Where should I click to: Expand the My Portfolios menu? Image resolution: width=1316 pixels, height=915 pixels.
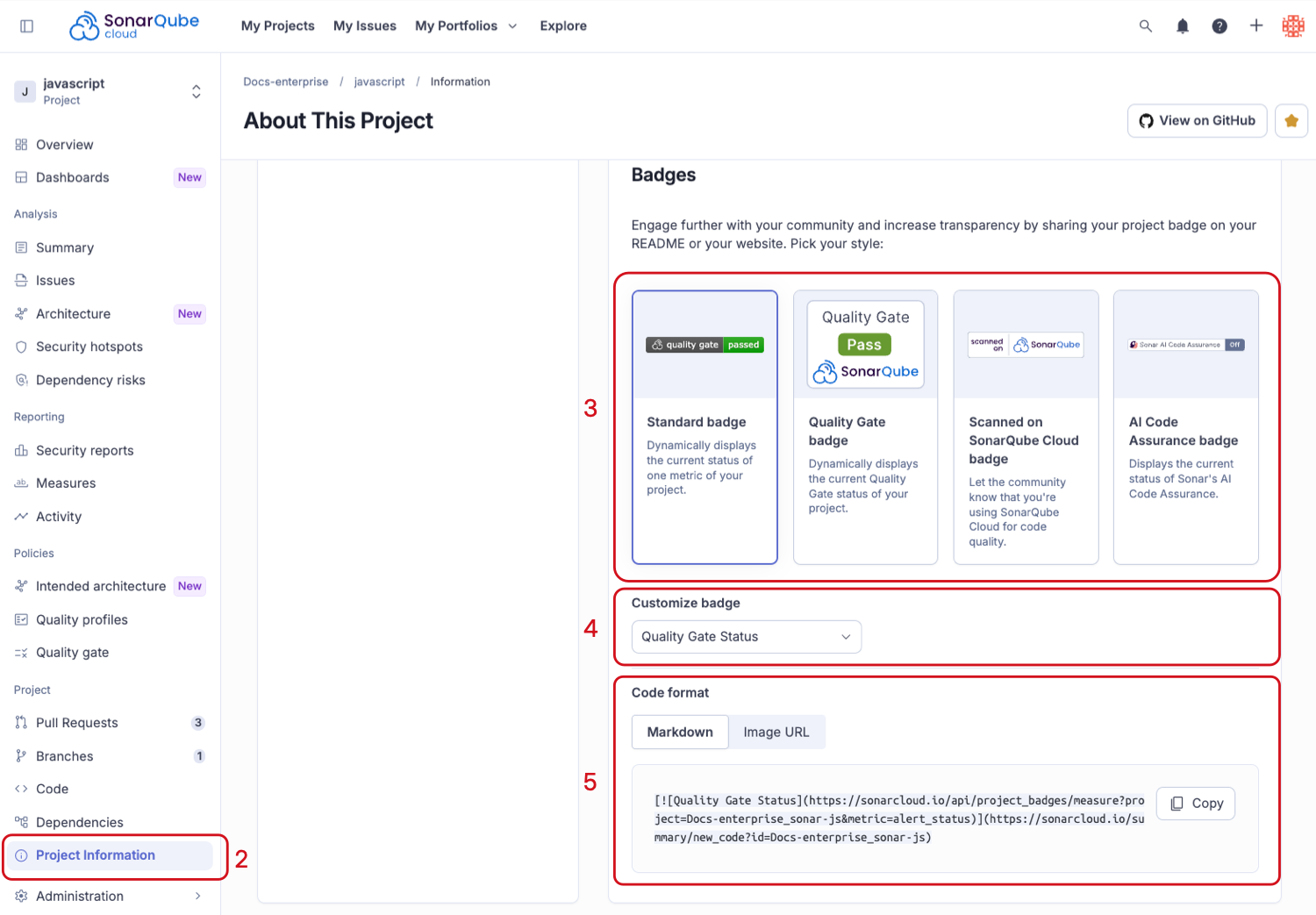pos(466,26)
